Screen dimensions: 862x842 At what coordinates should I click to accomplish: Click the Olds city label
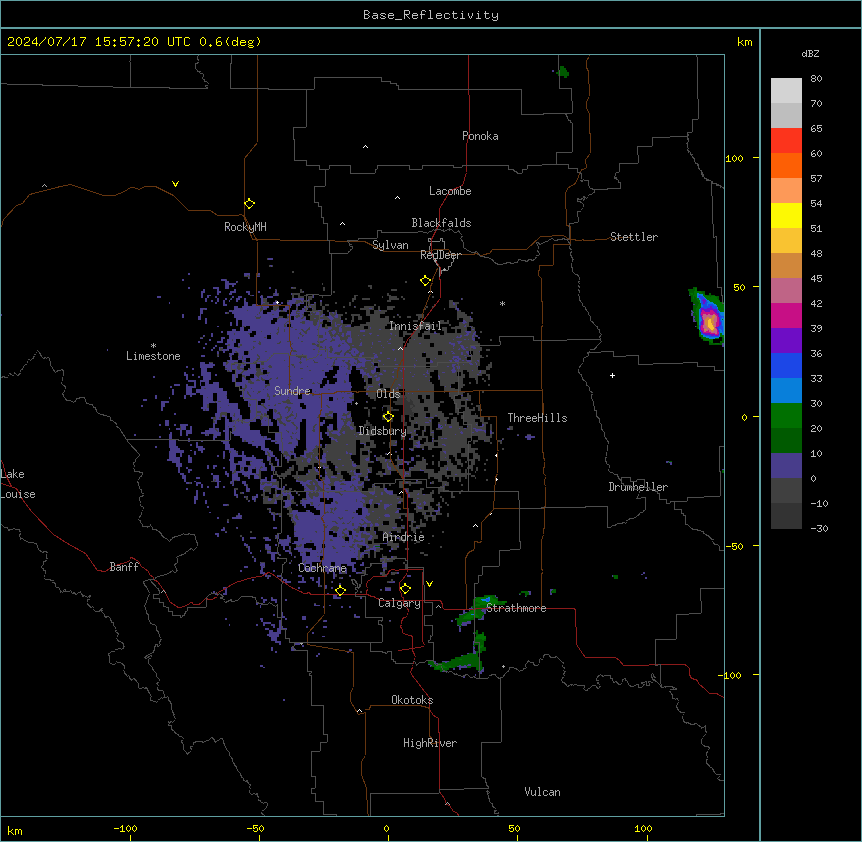coord(388,394)
